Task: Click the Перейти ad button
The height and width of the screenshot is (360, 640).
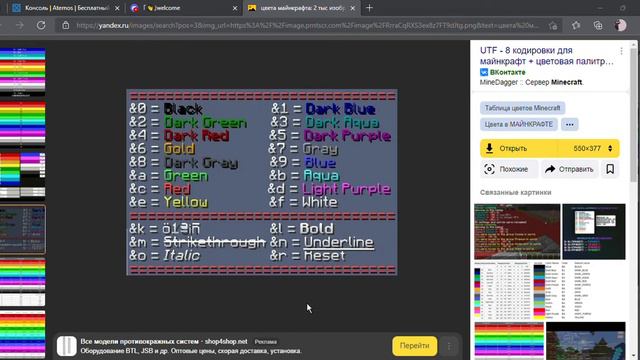Action: click(x=414, y=346)
